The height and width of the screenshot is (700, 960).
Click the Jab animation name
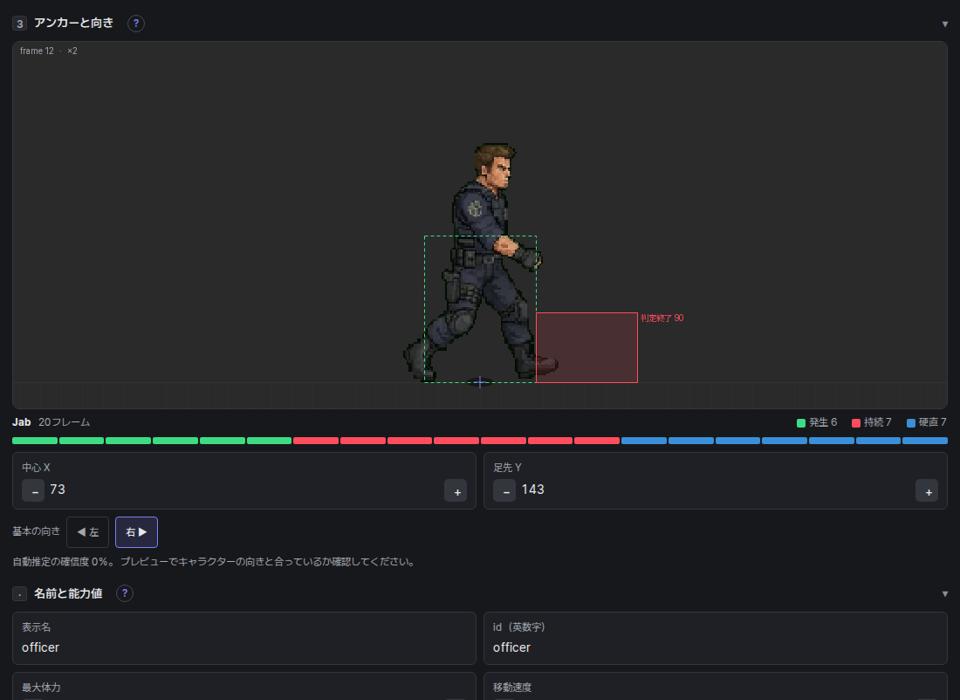21,422
